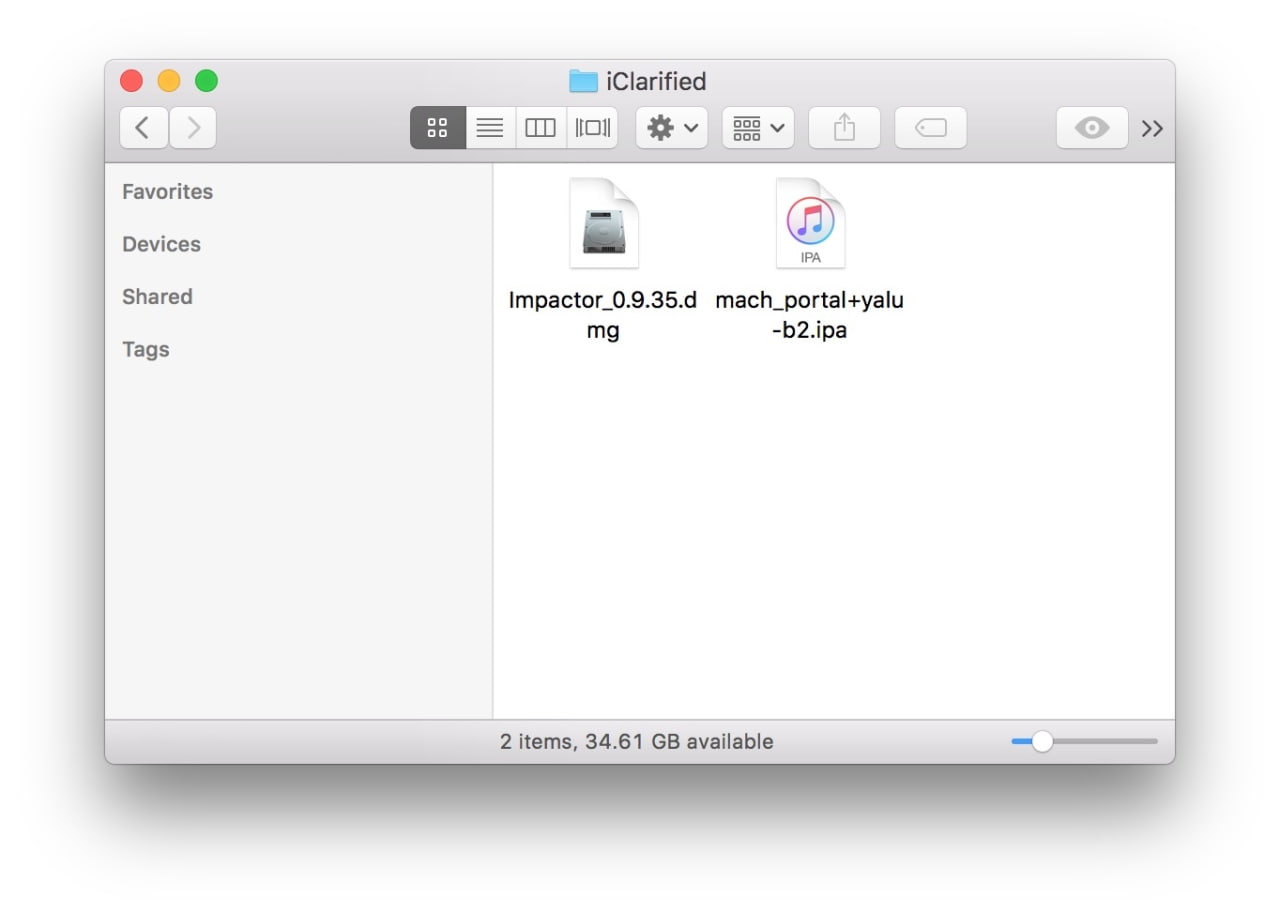The width and height of the screenshot is (1280, 914).
Task: Click the Favorites sidebar heading
Action: coord(167,192)
